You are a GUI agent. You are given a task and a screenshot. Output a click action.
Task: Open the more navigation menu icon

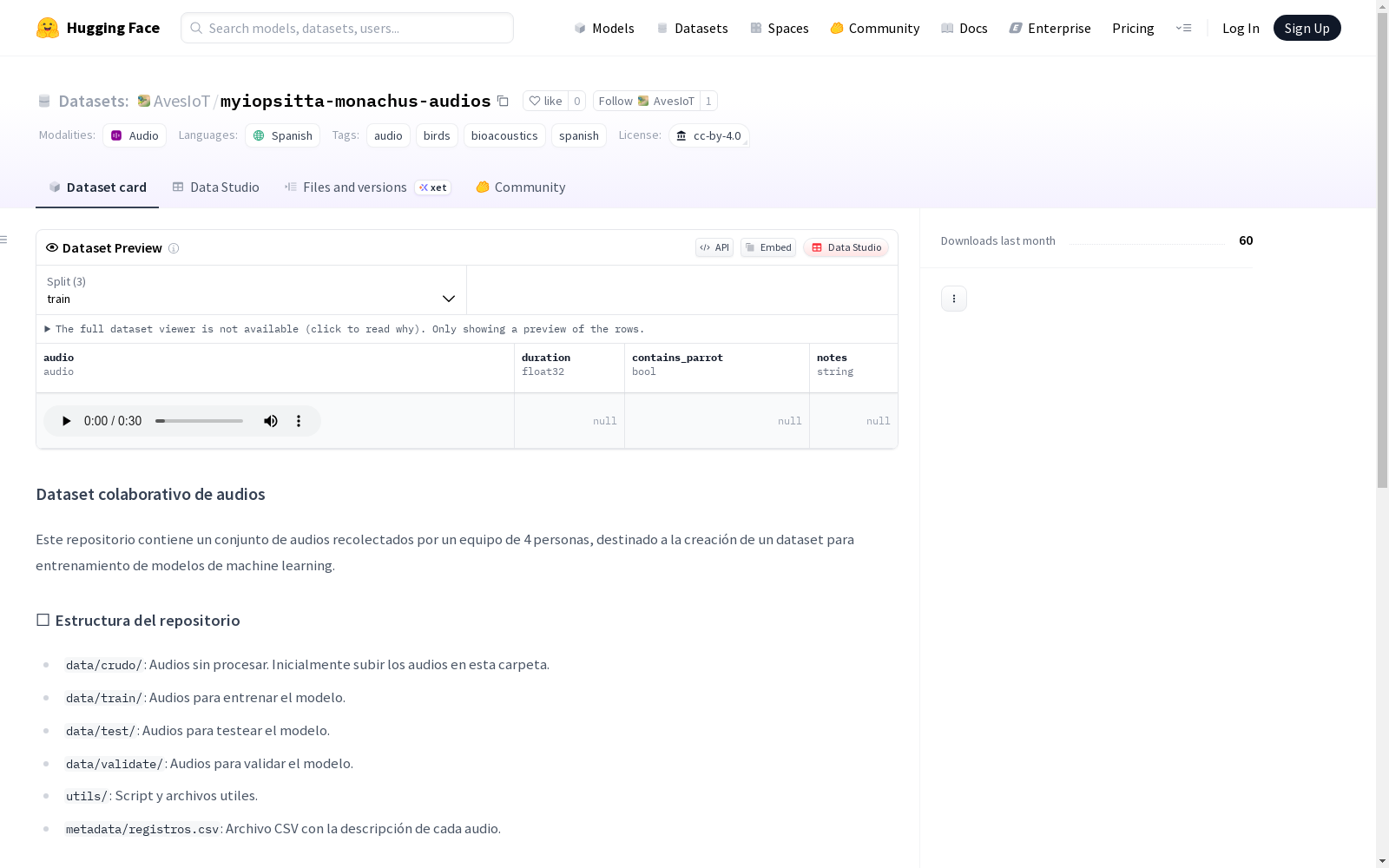pyautogui.click(x=1183, y=28)
